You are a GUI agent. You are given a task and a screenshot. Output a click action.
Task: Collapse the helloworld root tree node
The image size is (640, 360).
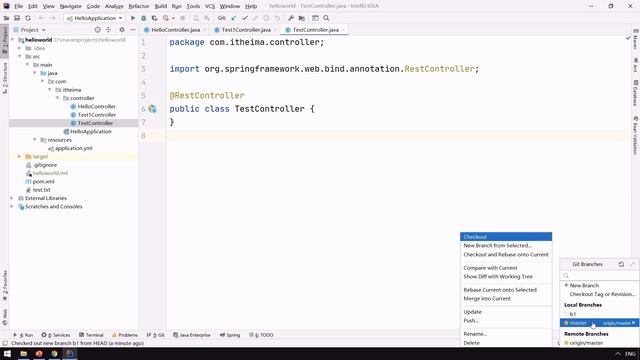tap(12, 40)
